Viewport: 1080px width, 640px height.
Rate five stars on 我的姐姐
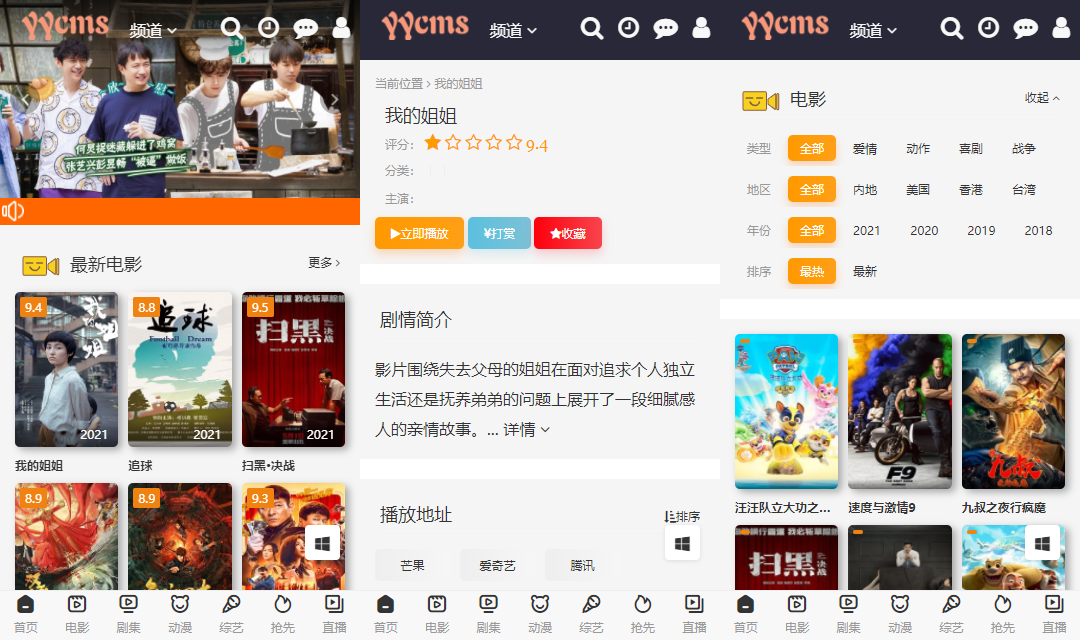click(x=514, y=143)
